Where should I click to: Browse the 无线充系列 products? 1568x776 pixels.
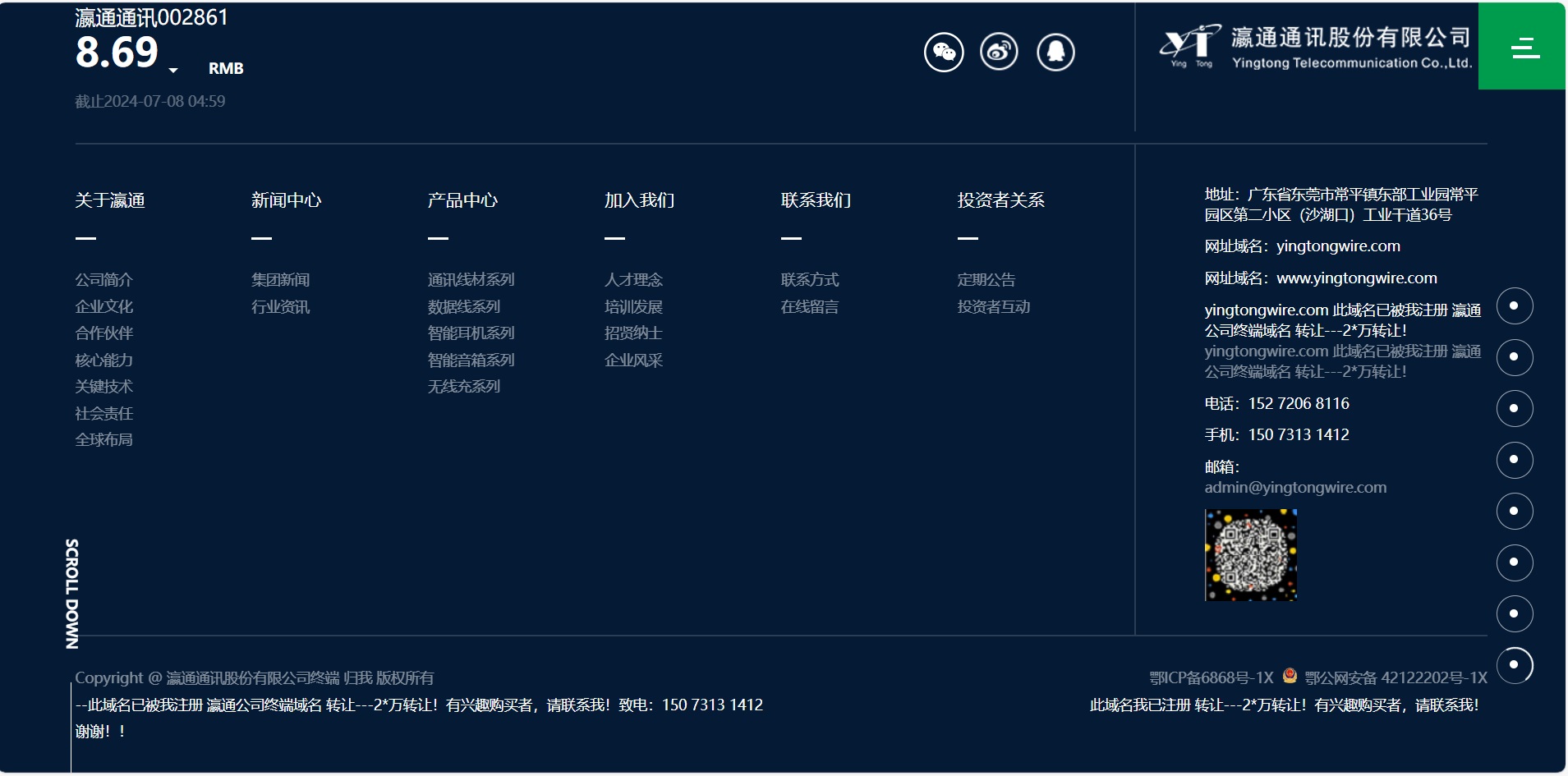tap(463, 387)
